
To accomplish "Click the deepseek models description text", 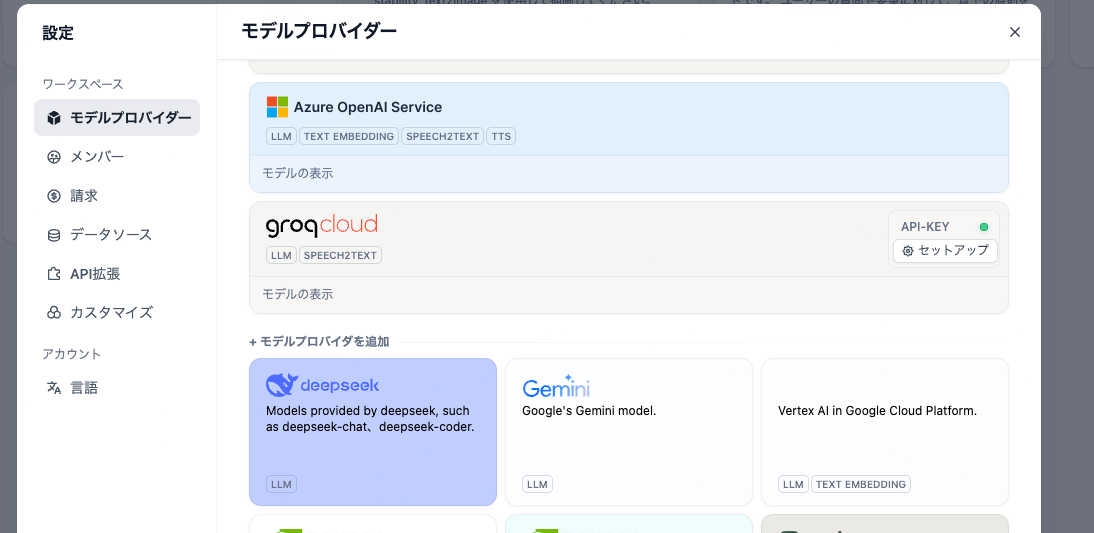I will [370, 419].
